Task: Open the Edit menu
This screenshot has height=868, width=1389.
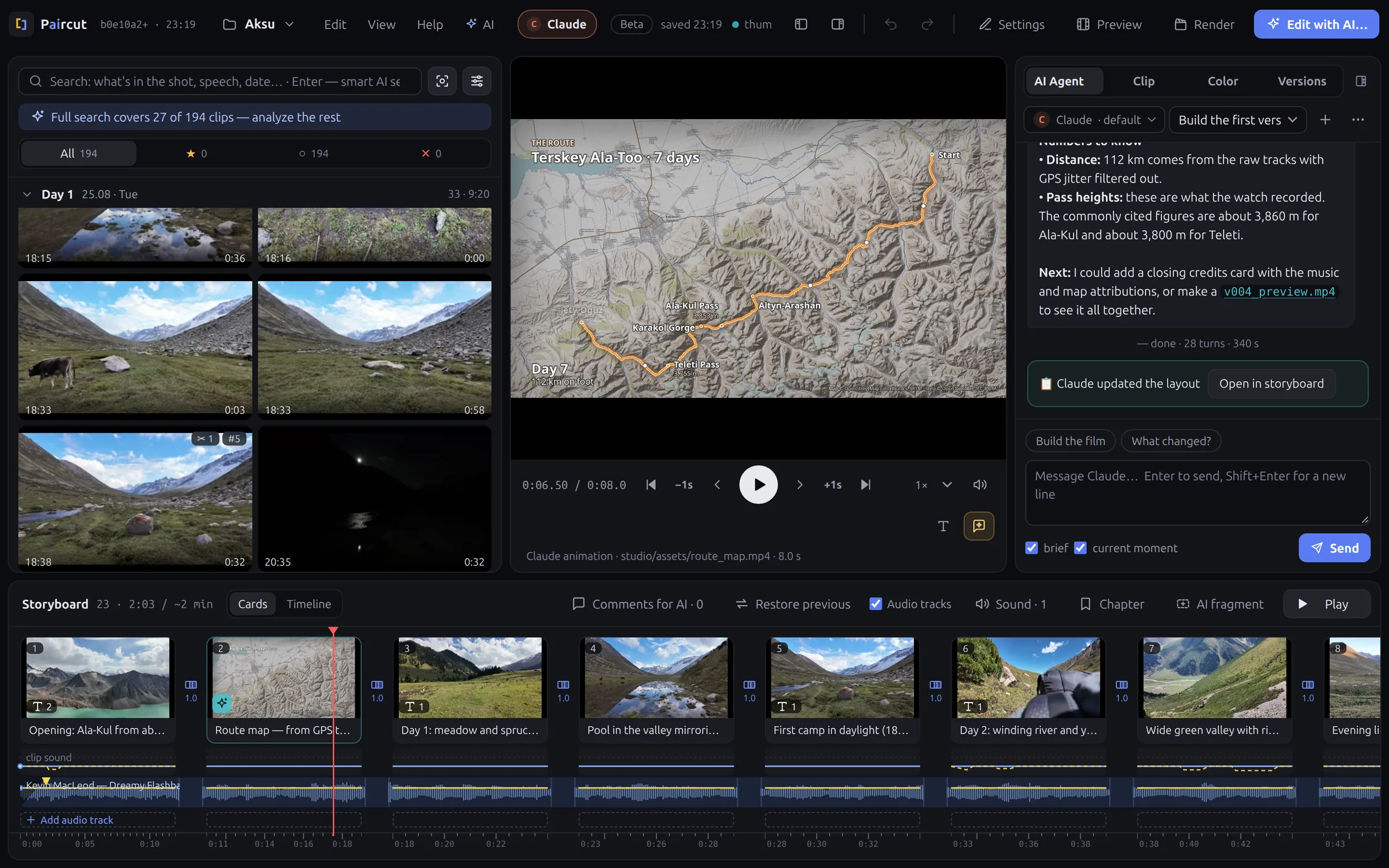Action: tap(335, 24)
